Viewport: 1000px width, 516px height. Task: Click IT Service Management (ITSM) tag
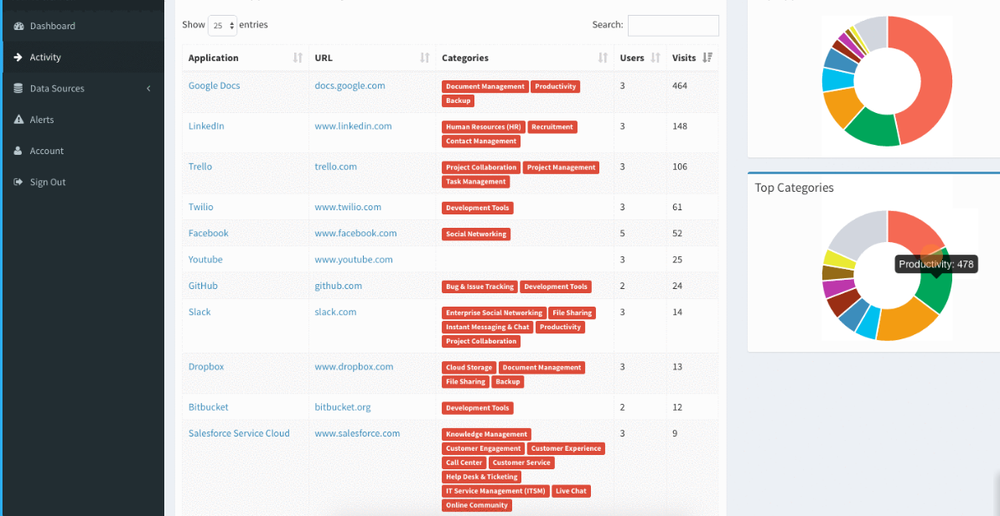496,491
